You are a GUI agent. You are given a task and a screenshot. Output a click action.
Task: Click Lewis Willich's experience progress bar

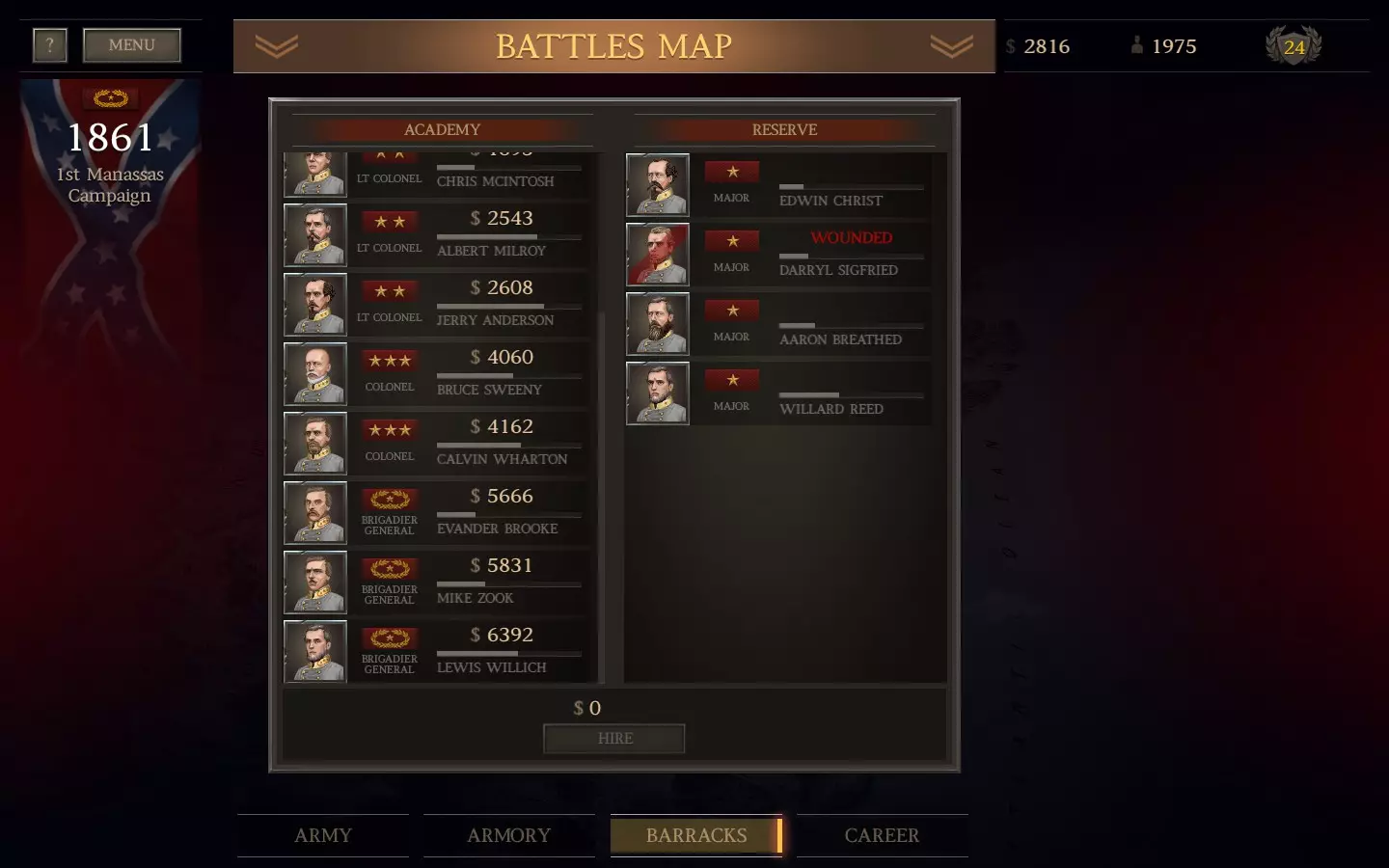click(509, 654)
